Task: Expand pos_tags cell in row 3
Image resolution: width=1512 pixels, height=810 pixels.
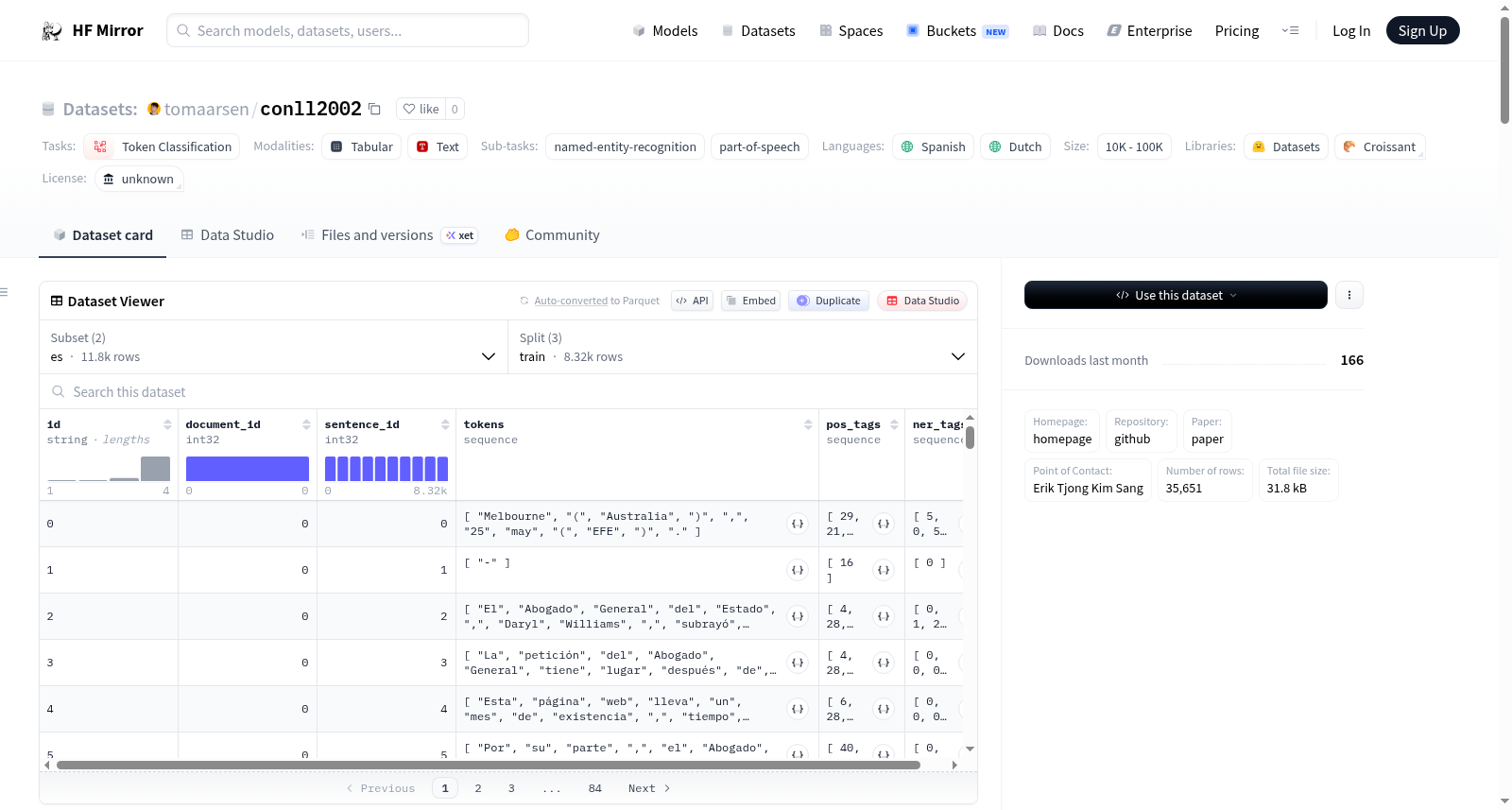Action: click(884, 663)
